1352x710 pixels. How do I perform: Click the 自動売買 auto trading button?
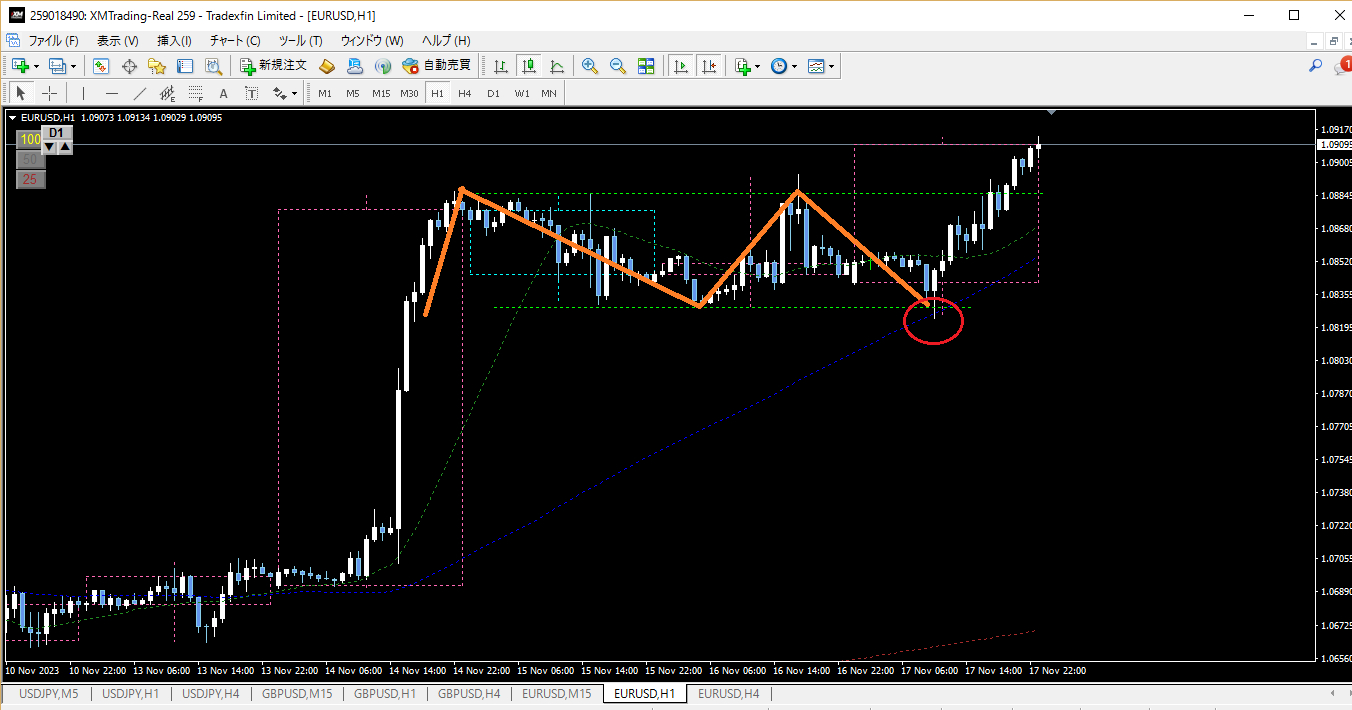(437, 66)
